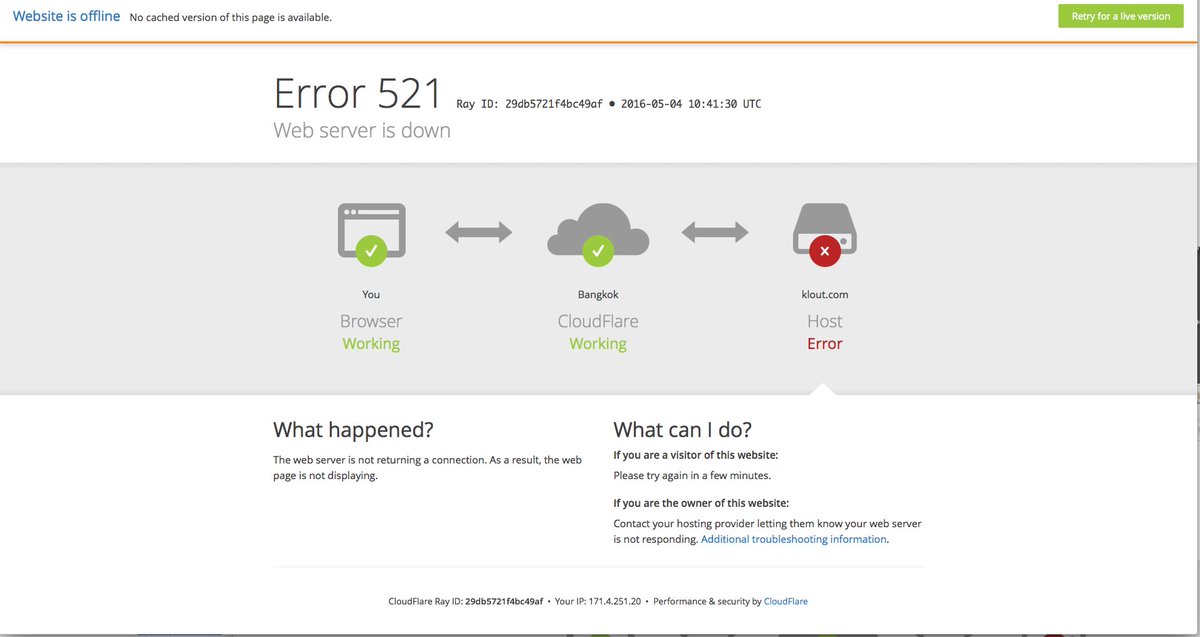This screenshot has height=637, width=1200.
Task: Click the host server drive icon
Action: point(825,228)
